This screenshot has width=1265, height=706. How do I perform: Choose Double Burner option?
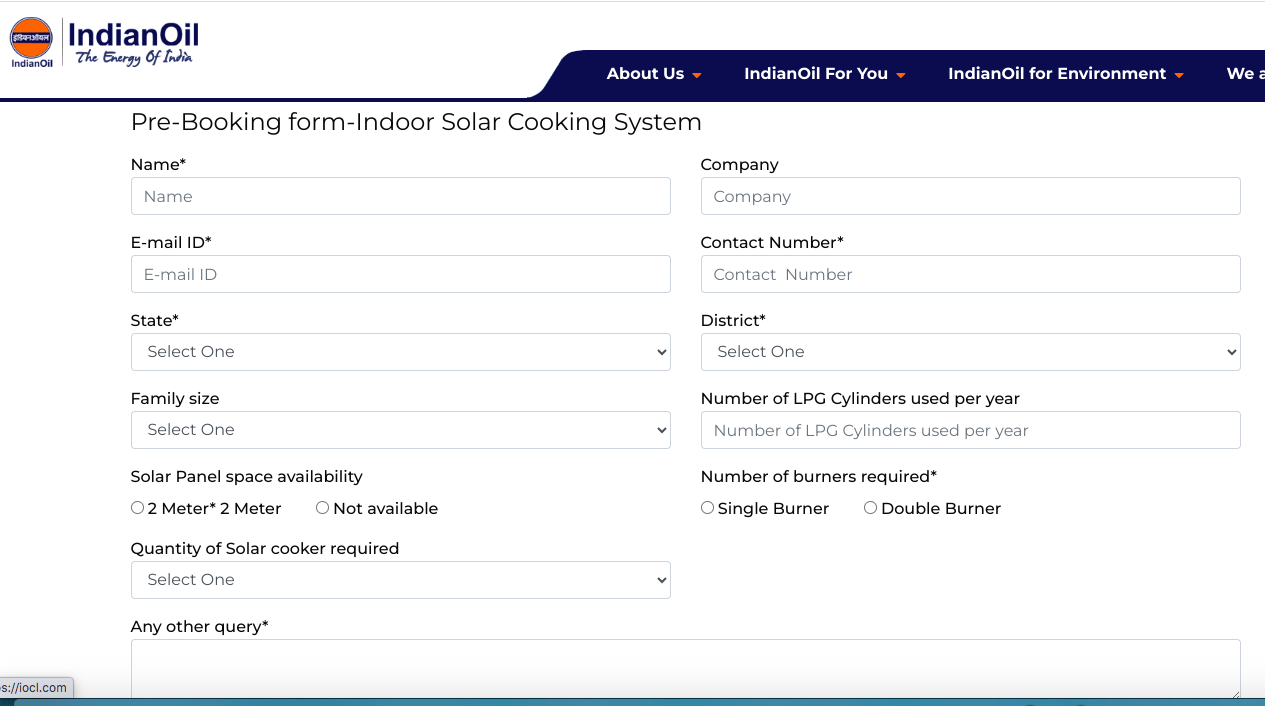[870, 507]
